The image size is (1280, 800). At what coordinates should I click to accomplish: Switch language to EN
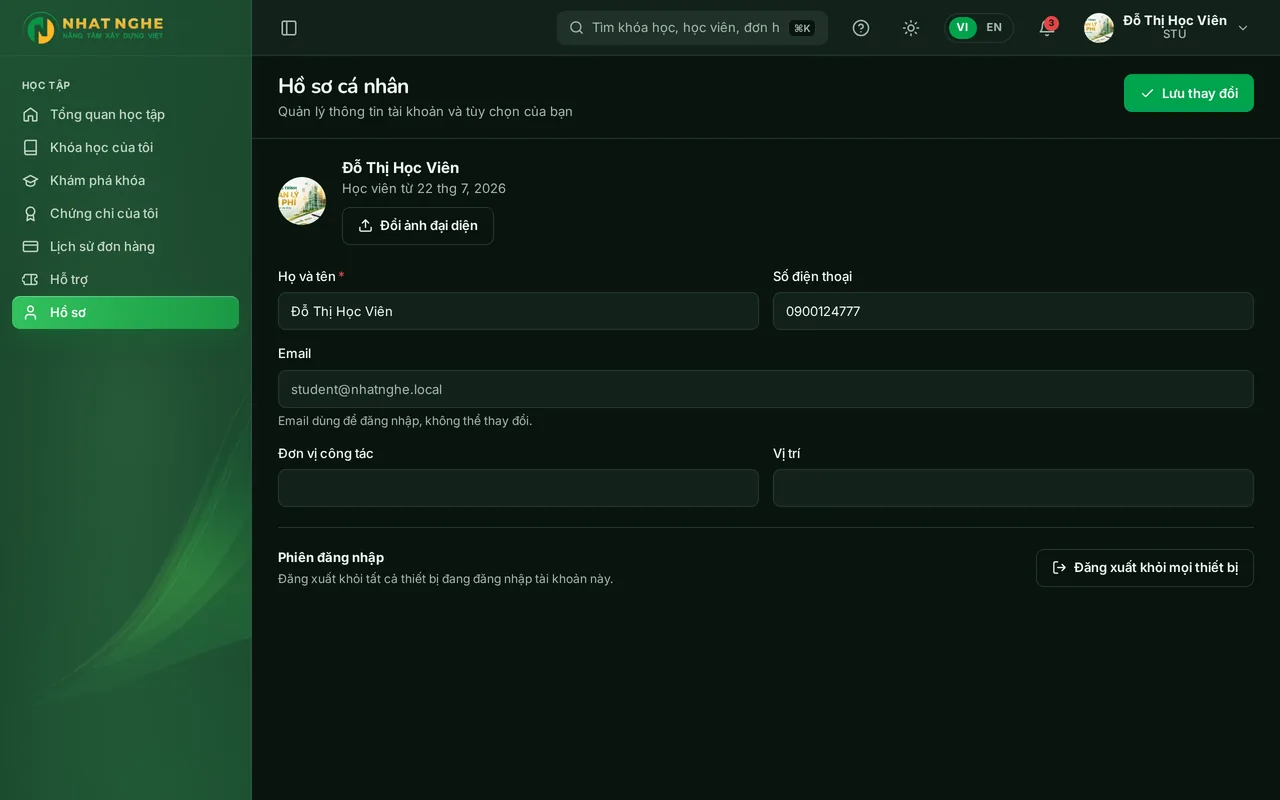[x=994, y=28]
